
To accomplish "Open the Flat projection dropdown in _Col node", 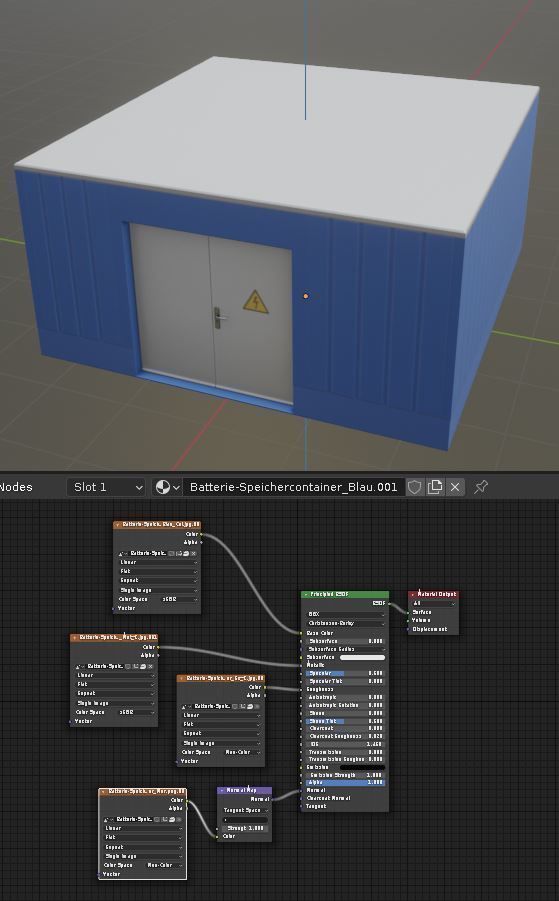I will (x=157, y=571).
